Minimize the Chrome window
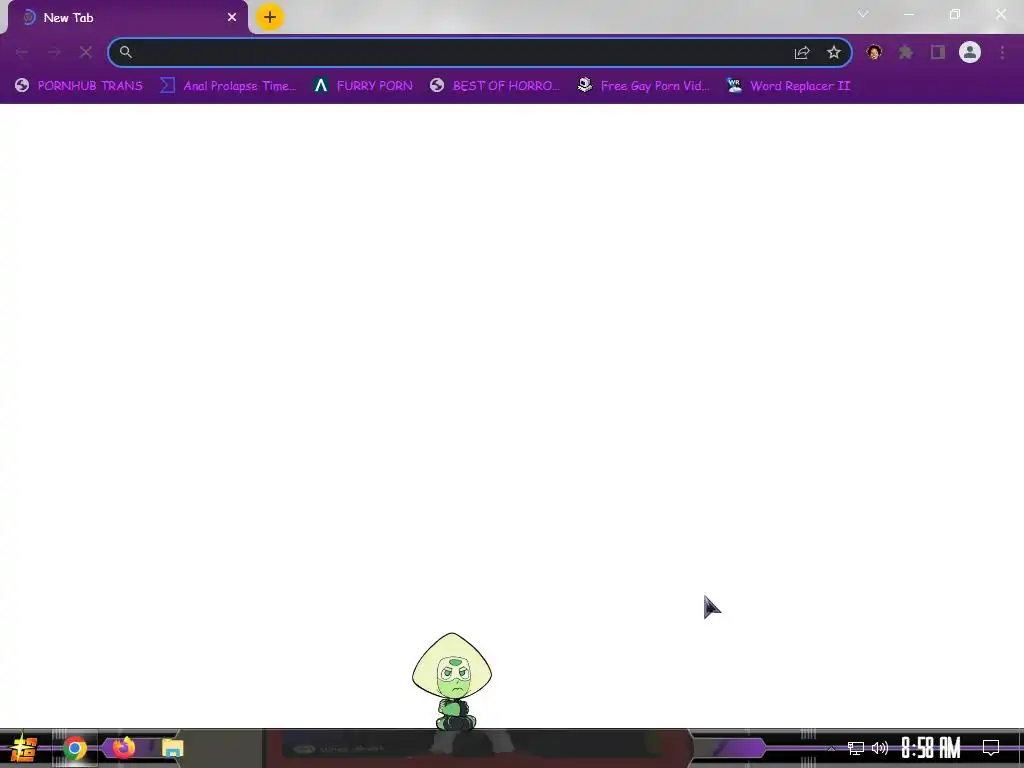Screen dimensions: 1024x768 (x=908, y=14)
